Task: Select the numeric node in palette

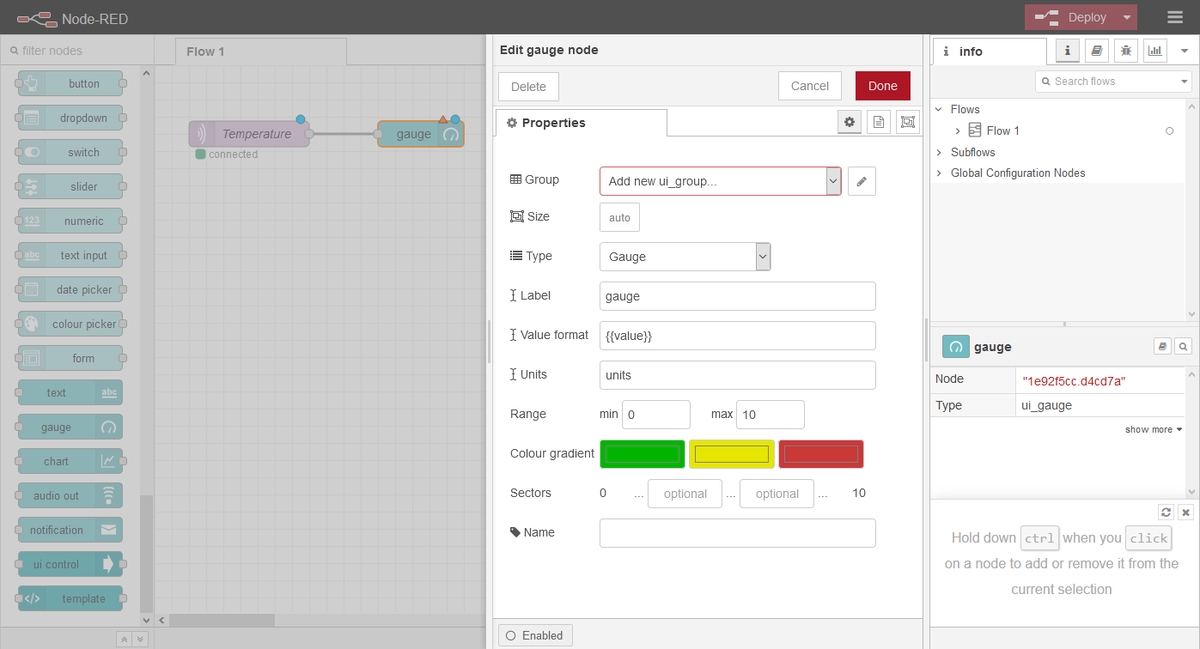Action: tap(71, 221)
